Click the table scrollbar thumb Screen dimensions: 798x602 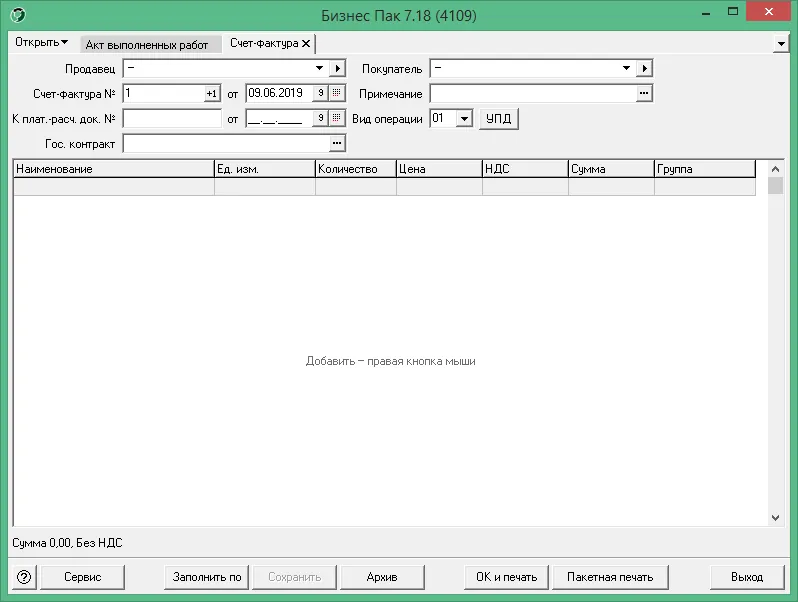[x=775, y=185]
